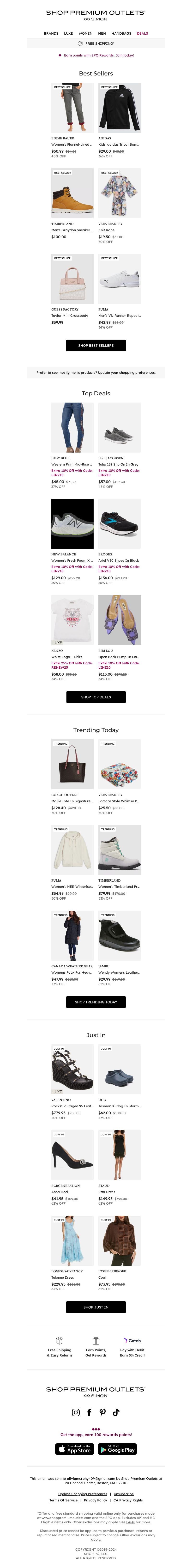Open the Brands menu item

coord(51,33)
